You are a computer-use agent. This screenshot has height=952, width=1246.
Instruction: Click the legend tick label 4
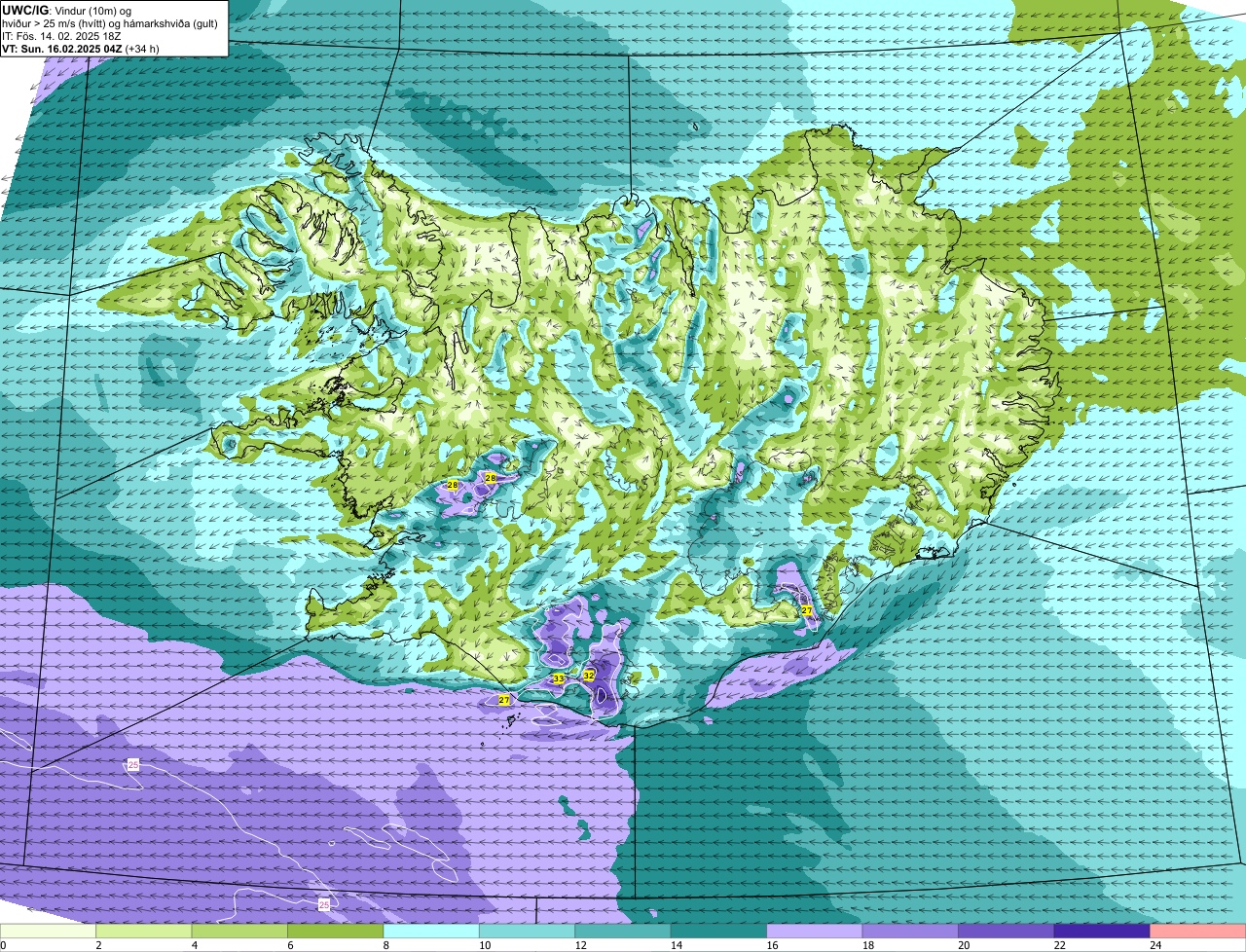[x=195, y=945]
